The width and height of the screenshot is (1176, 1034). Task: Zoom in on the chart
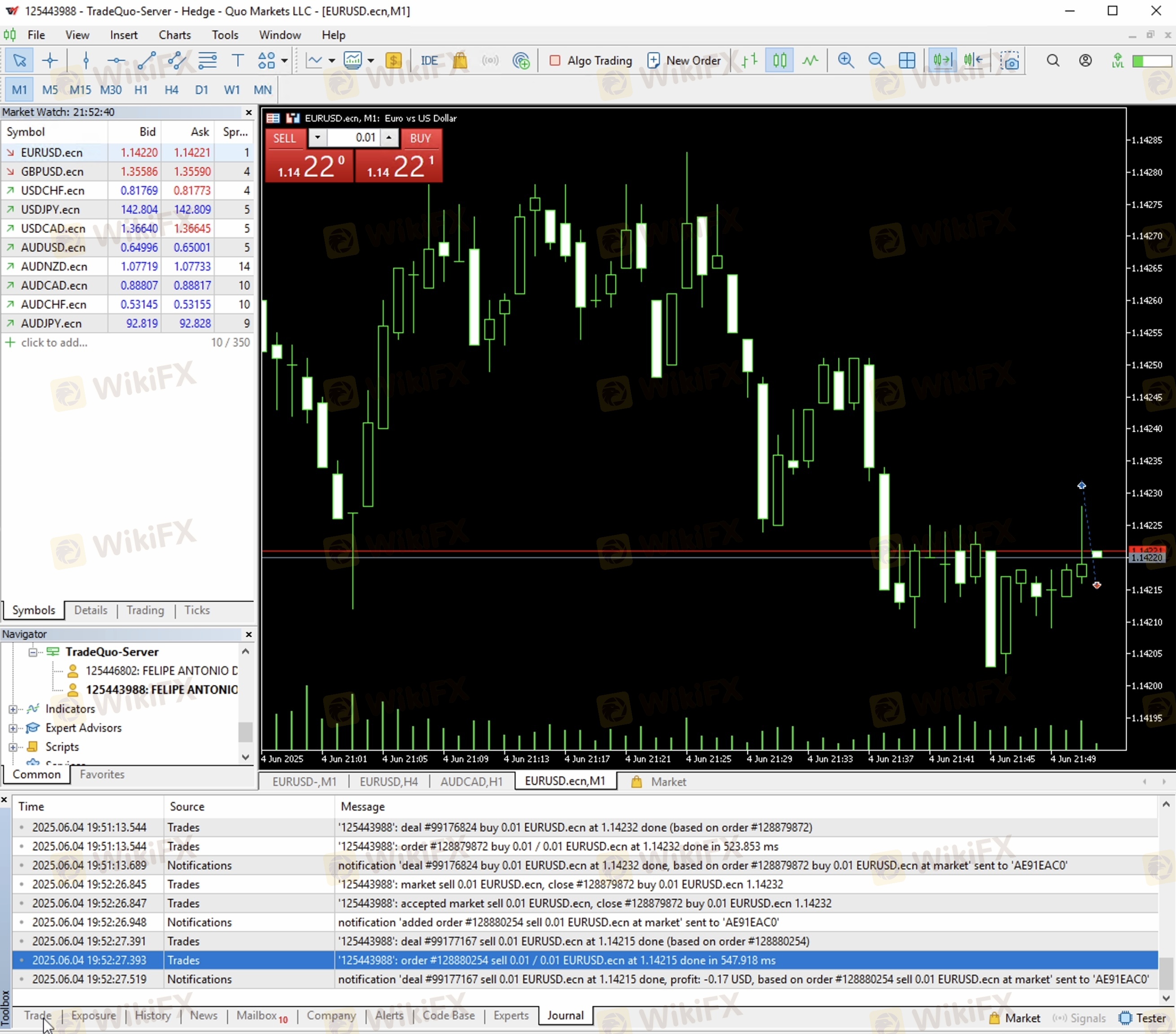[845, 61]
